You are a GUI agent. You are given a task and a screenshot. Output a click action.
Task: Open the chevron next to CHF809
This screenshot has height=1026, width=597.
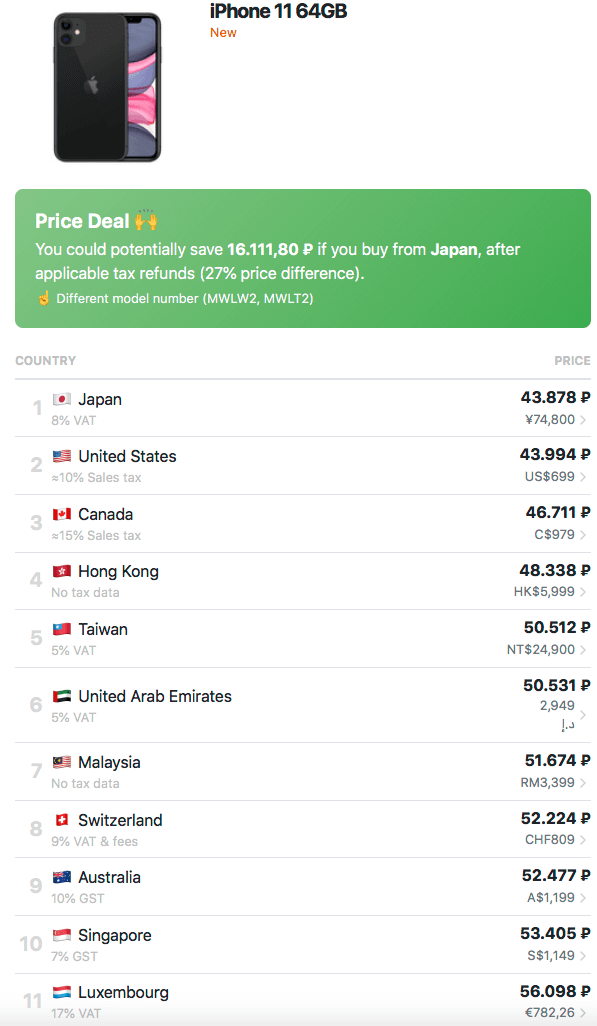click(x=583, y=840)
